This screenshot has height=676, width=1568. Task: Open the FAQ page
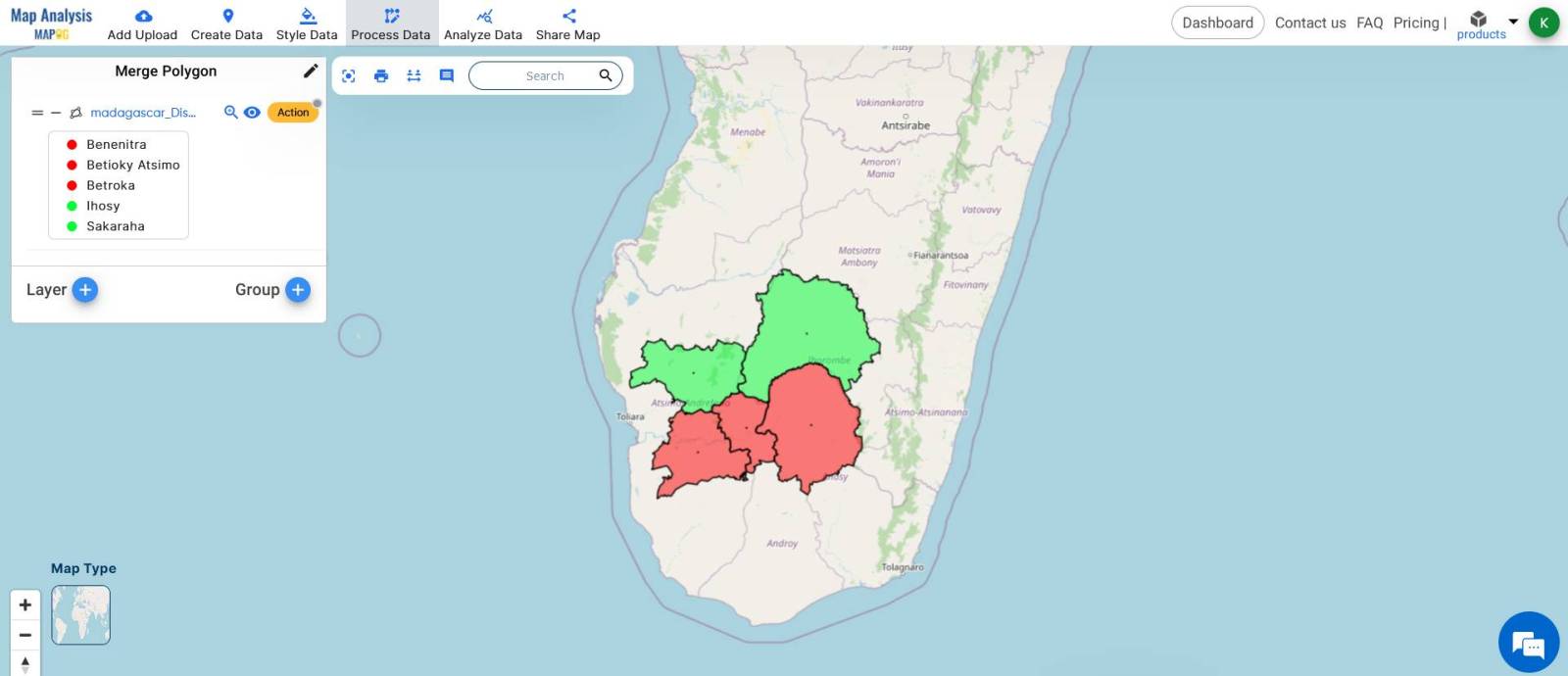(x=1370, y=23)
